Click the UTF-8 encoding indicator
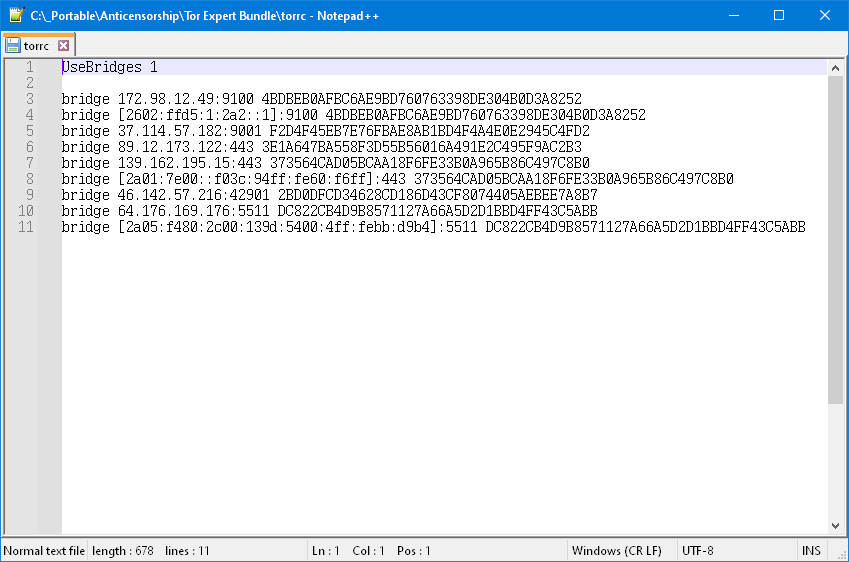The height and width of the screenshot is (562, 849). click(x=697, y=551)
